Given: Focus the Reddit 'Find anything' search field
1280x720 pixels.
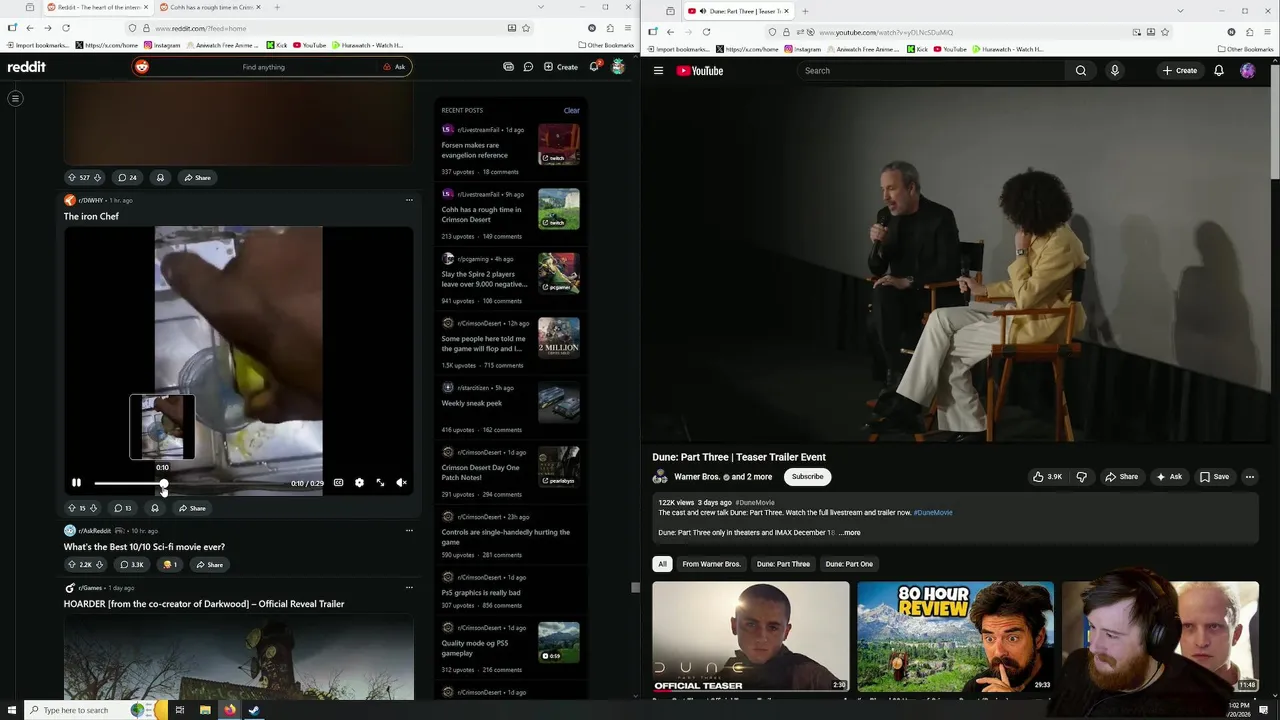Looking at the screenshot, I should pos(264,67).
